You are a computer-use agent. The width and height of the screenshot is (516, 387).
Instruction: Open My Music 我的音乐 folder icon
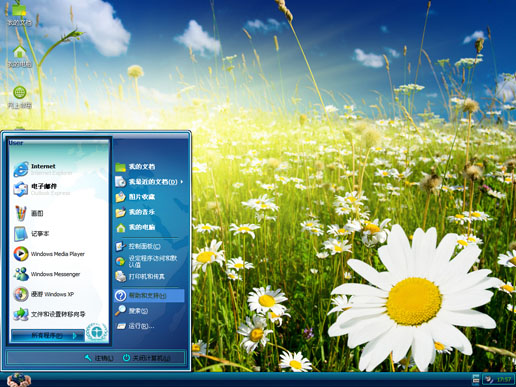click(120, 212)
